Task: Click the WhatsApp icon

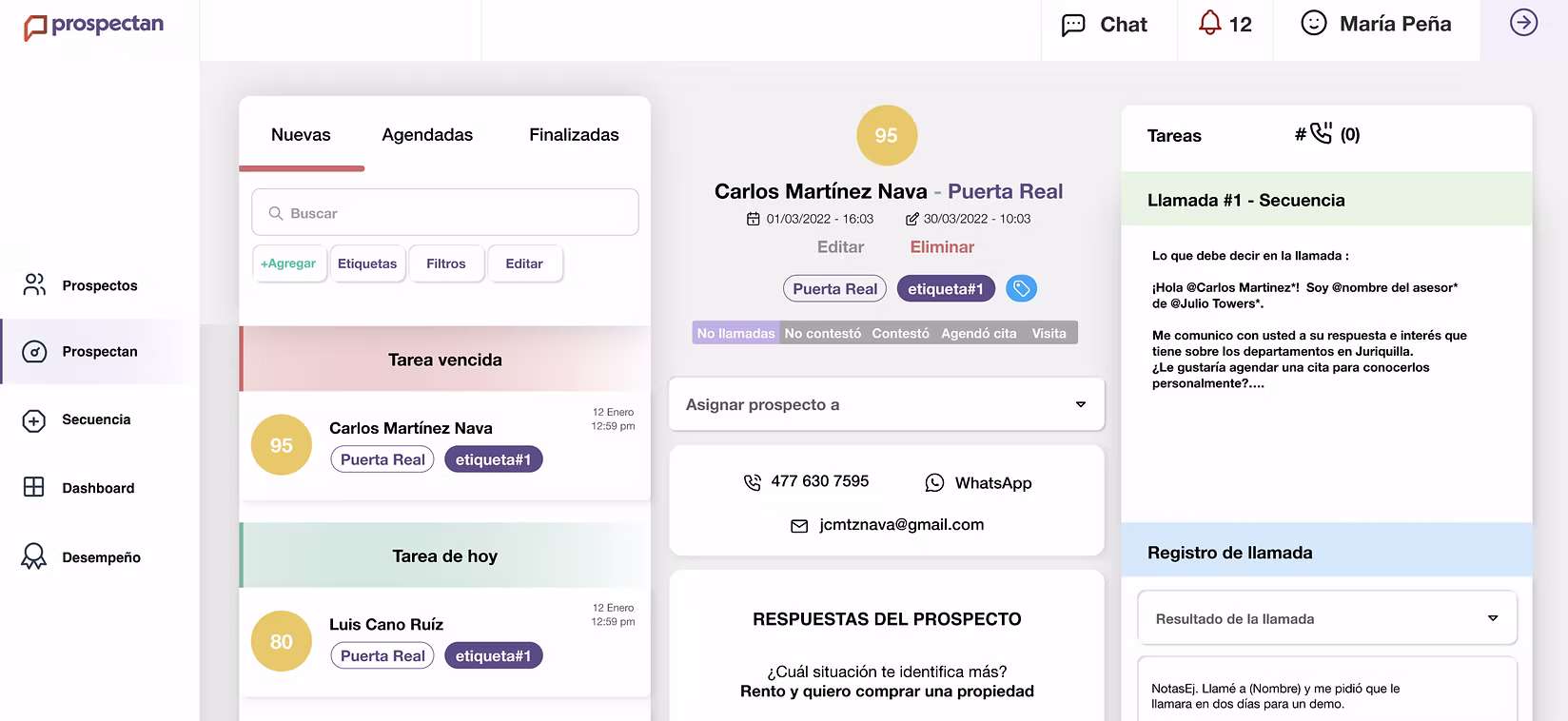Action: (x=934, y=483)
